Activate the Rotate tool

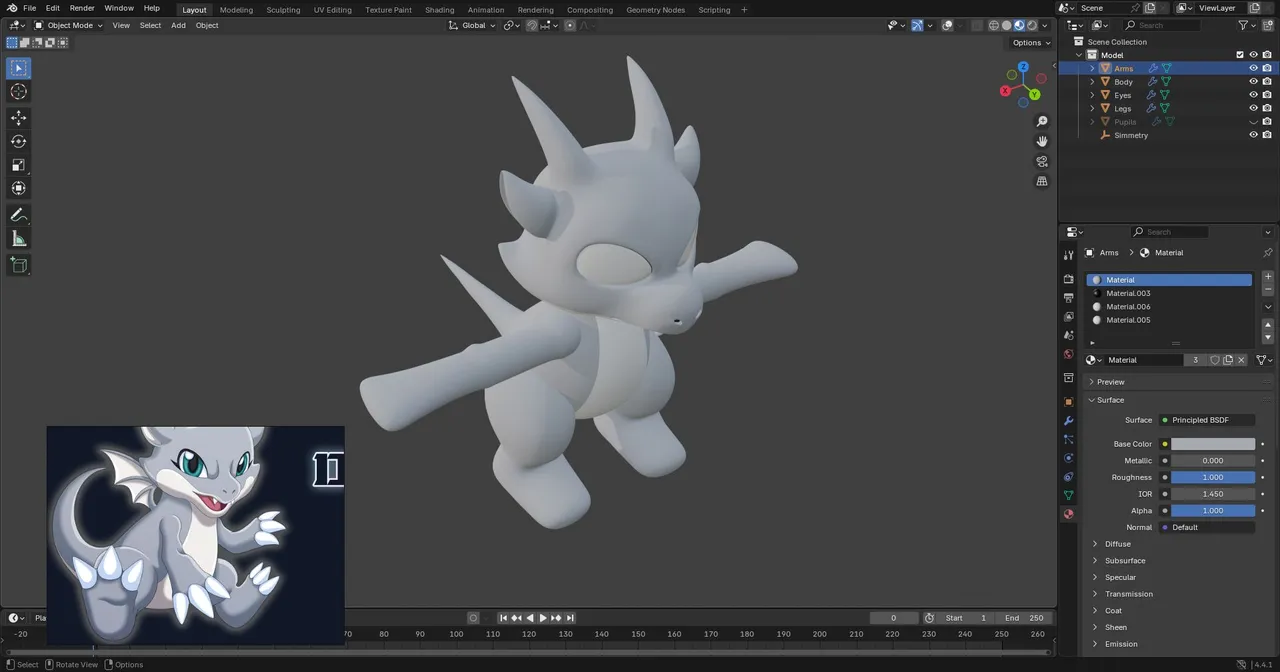(x=18, y=141)
